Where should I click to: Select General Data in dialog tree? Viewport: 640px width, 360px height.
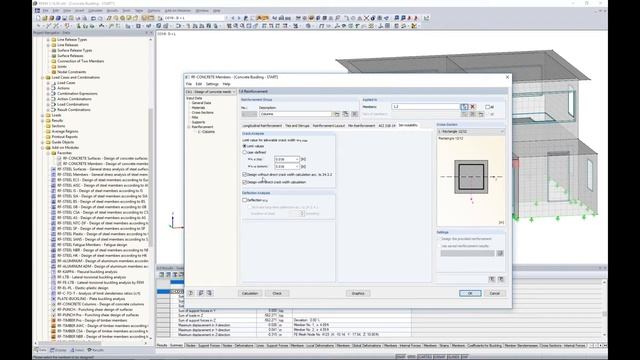202,103
